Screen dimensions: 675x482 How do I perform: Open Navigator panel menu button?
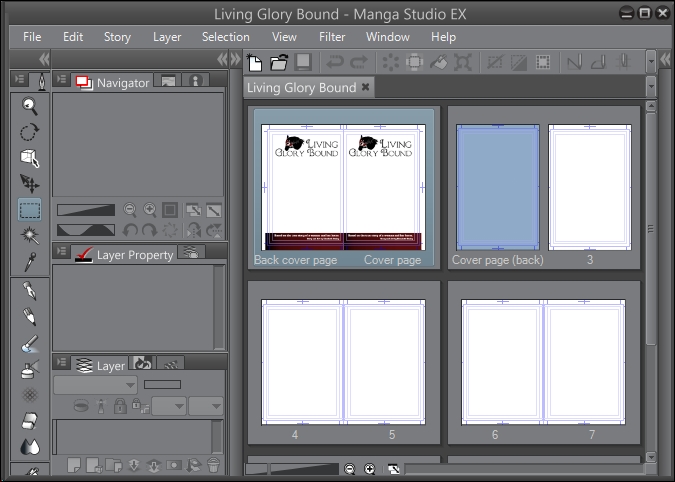pos(62,79)
